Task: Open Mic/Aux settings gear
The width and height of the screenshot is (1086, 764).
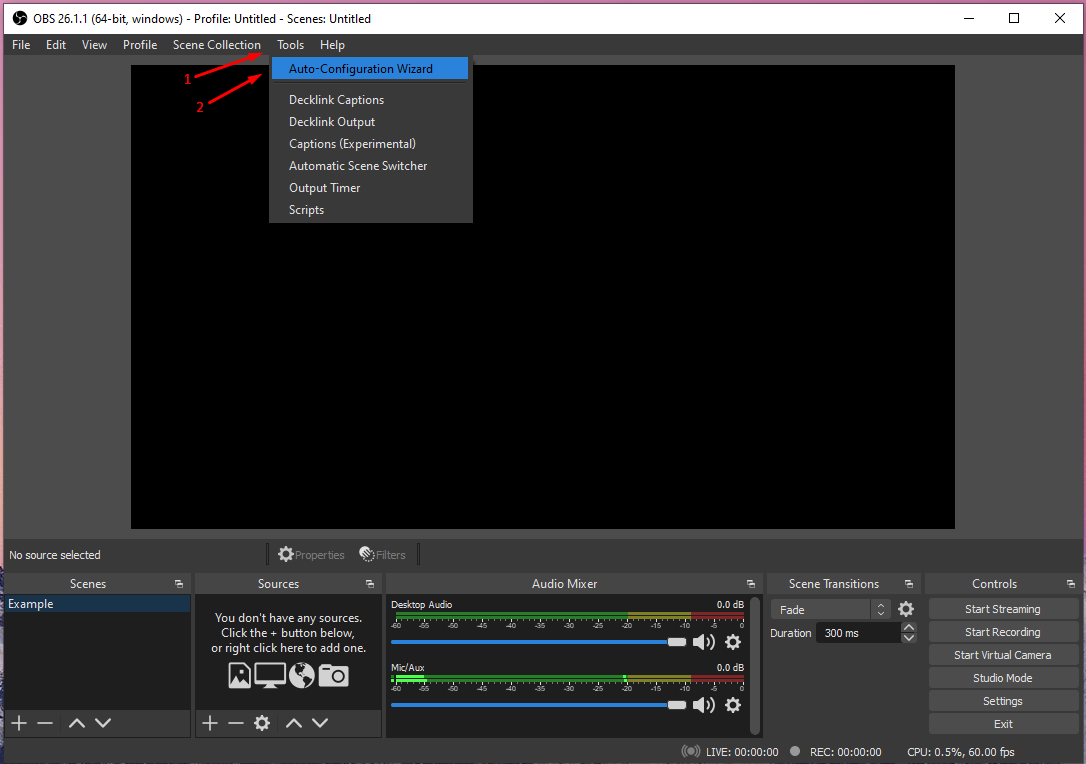Action: [733, 705]
